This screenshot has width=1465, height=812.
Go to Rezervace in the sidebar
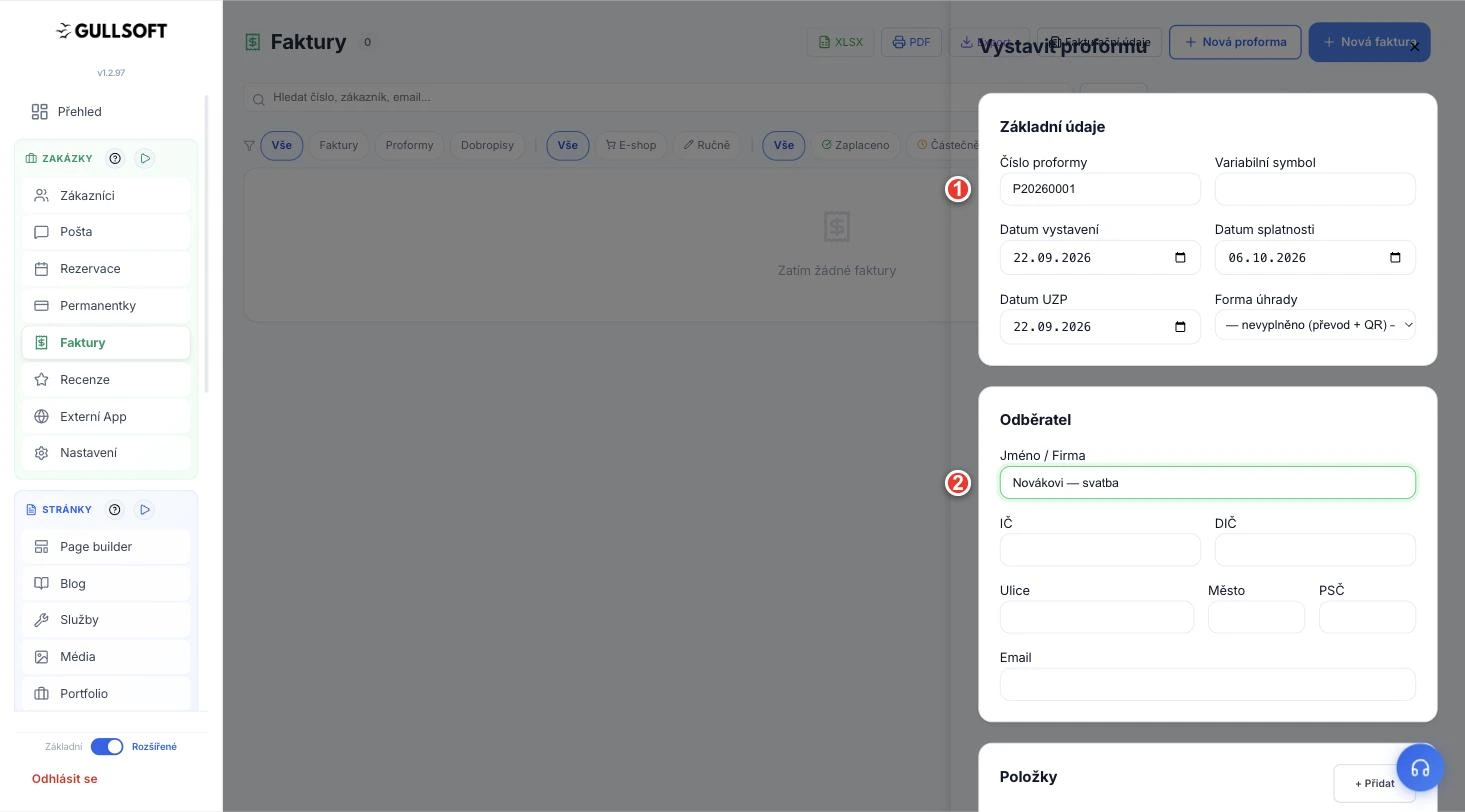(x=106, y=269)
